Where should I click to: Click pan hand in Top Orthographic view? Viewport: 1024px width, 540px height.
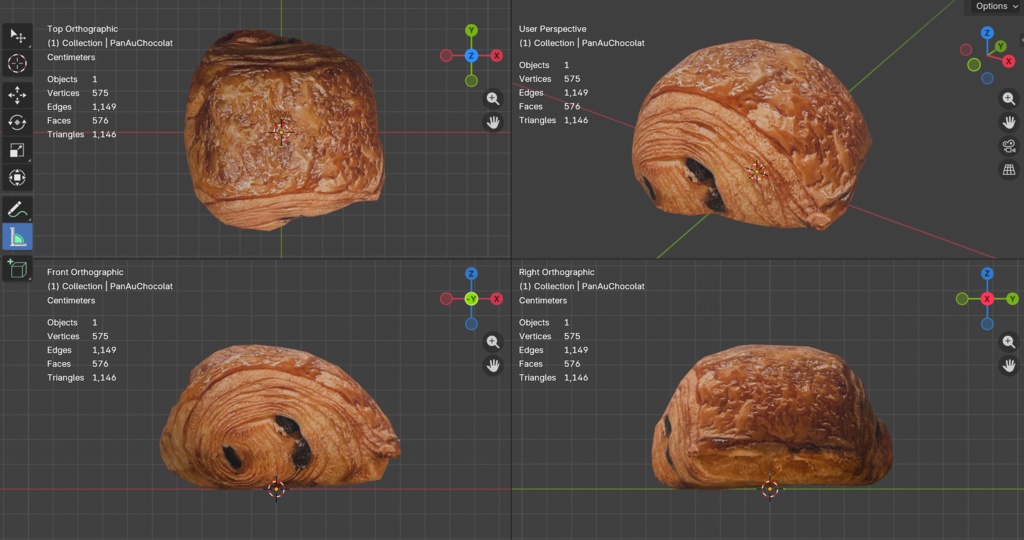tap(493, 122)
